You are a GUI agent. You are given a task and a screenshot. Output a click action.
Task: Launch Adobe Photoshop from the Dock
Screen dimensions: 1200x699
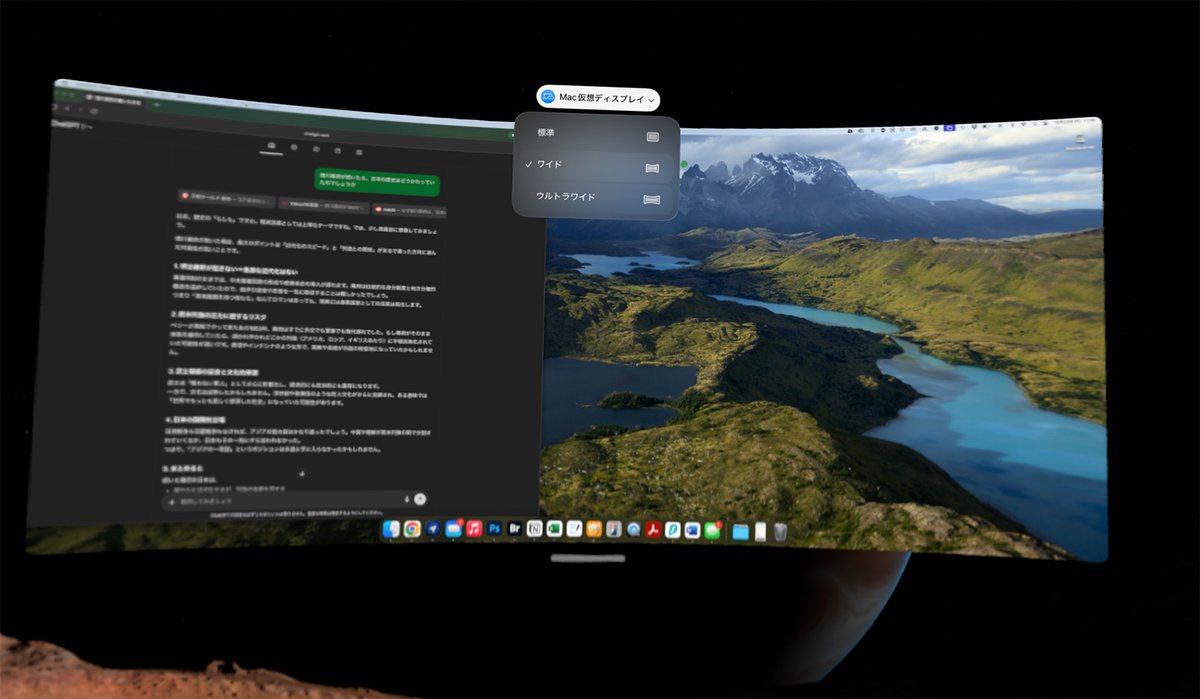[x=494, y=530]
